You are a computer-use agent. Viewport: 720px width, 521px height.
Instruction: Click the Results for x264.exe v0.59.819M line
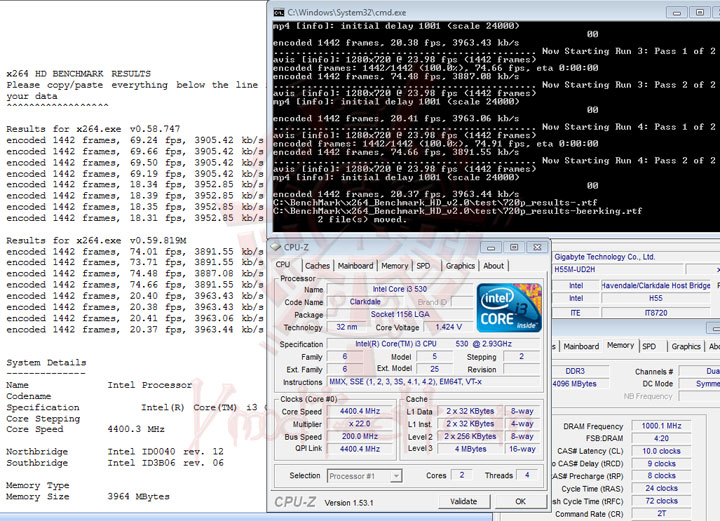click(96, 241)
